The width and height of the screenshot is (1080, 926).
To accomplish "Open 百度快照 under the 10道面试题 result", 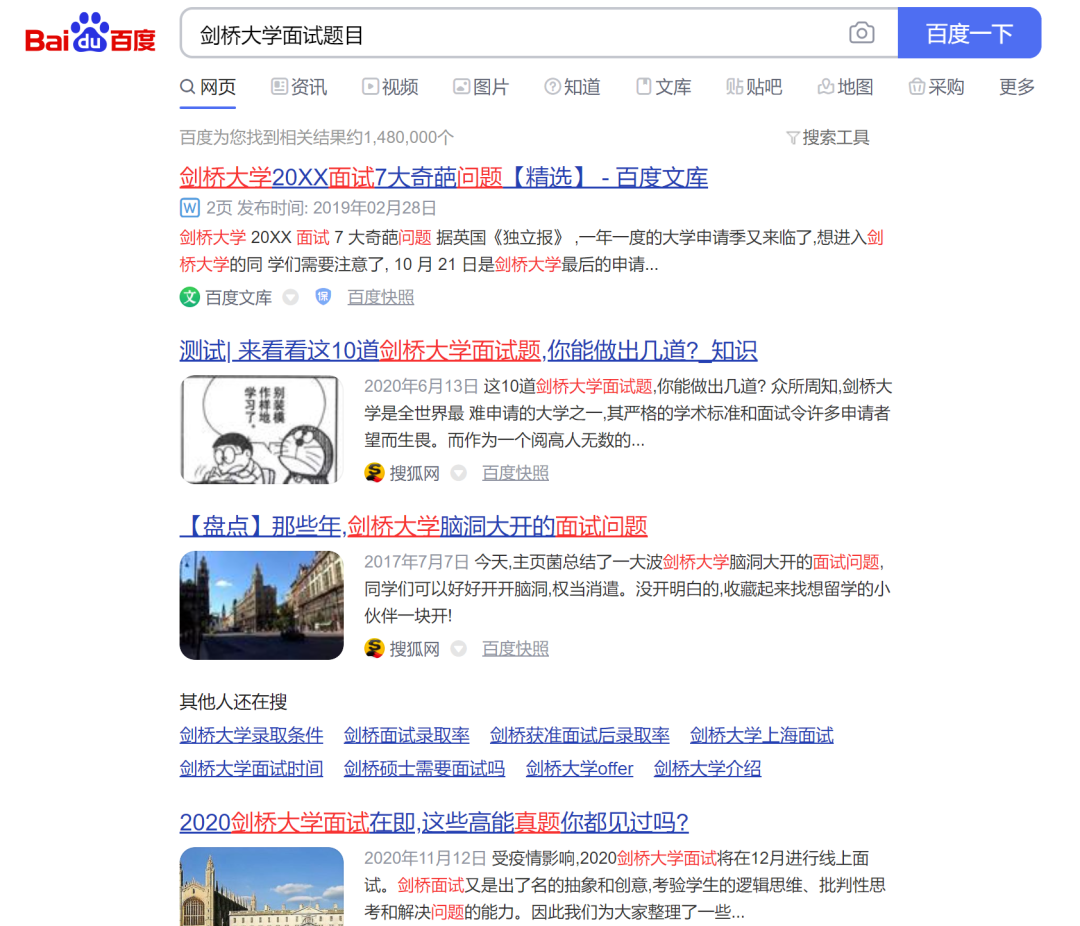I will [515, 473].
